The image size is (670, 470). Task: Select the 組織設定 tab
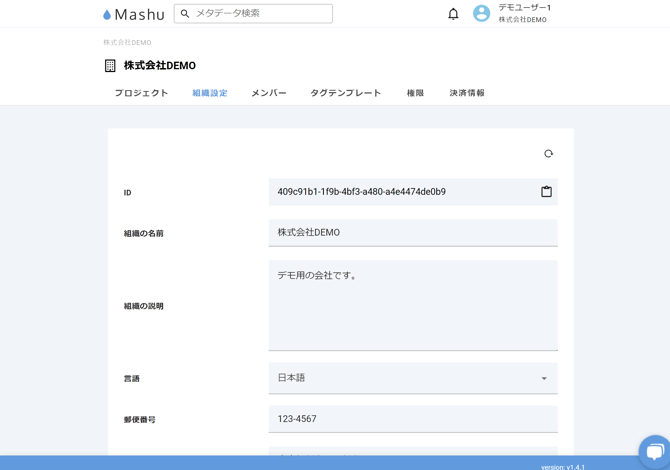click(x=210, y=93)
